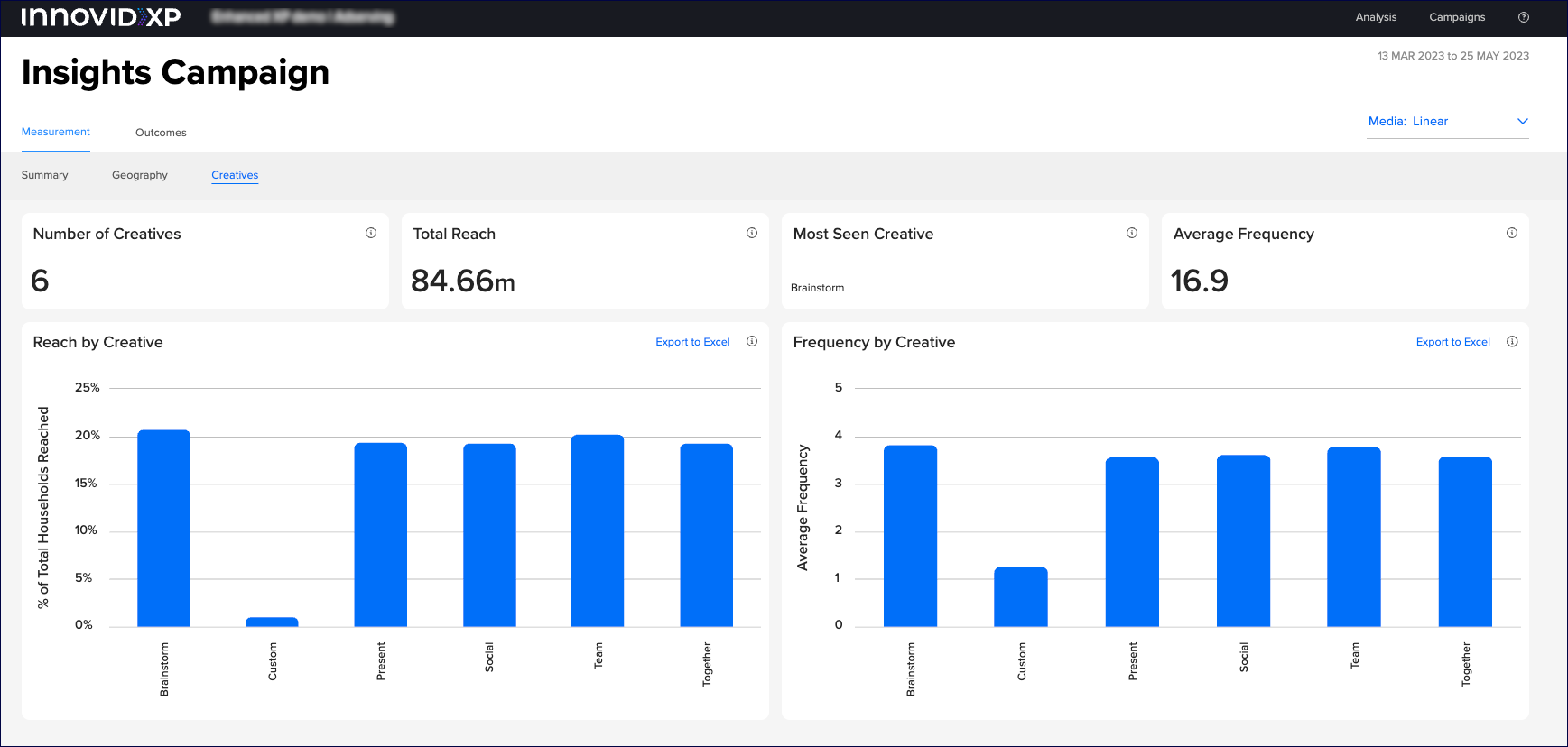1568x747 pixels.
Task: Click the Innovid XP logo
Action: tap(101, 17)
